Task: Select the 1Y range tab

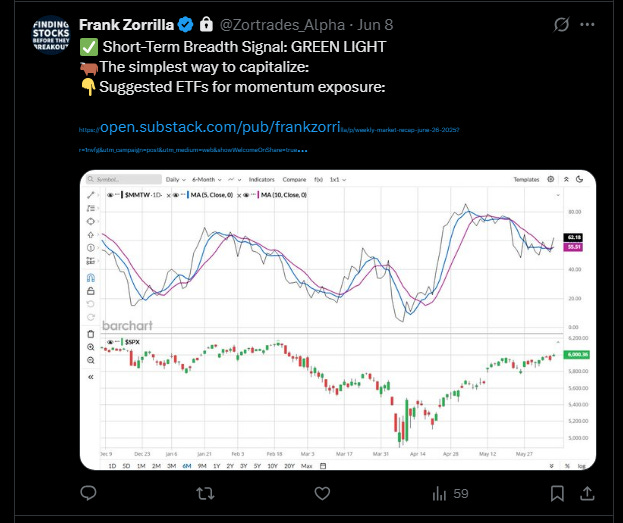Action: coord(217,466)
